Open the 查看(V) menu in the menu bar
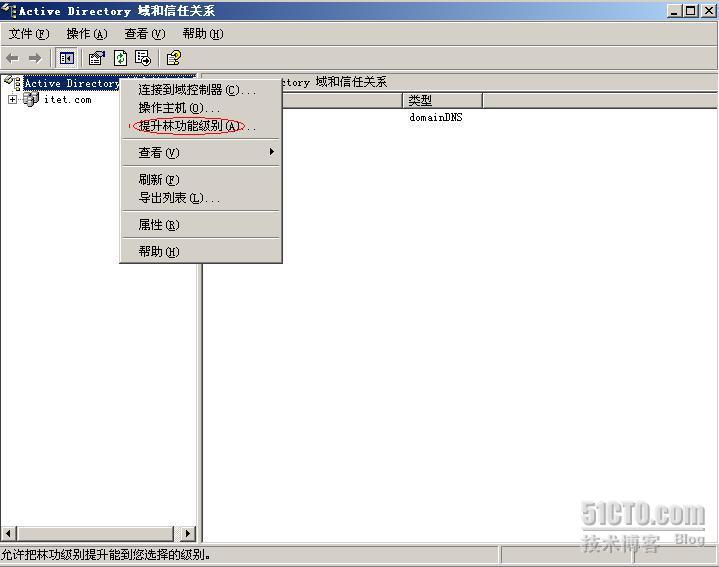This screenshot has width=719, height=567. point(145,34)
